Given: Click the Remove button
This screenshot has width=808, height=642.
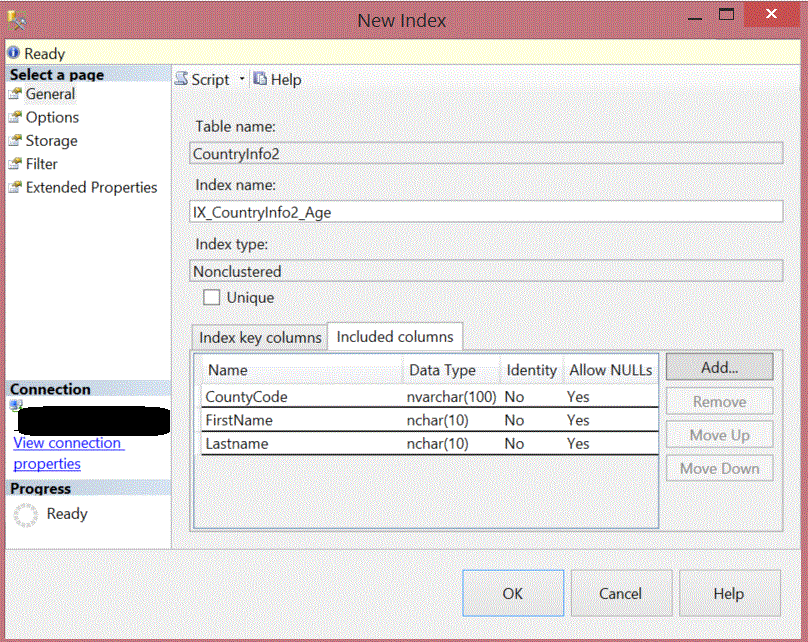Looking at the screenshot, I should click(x=719, y=401).
